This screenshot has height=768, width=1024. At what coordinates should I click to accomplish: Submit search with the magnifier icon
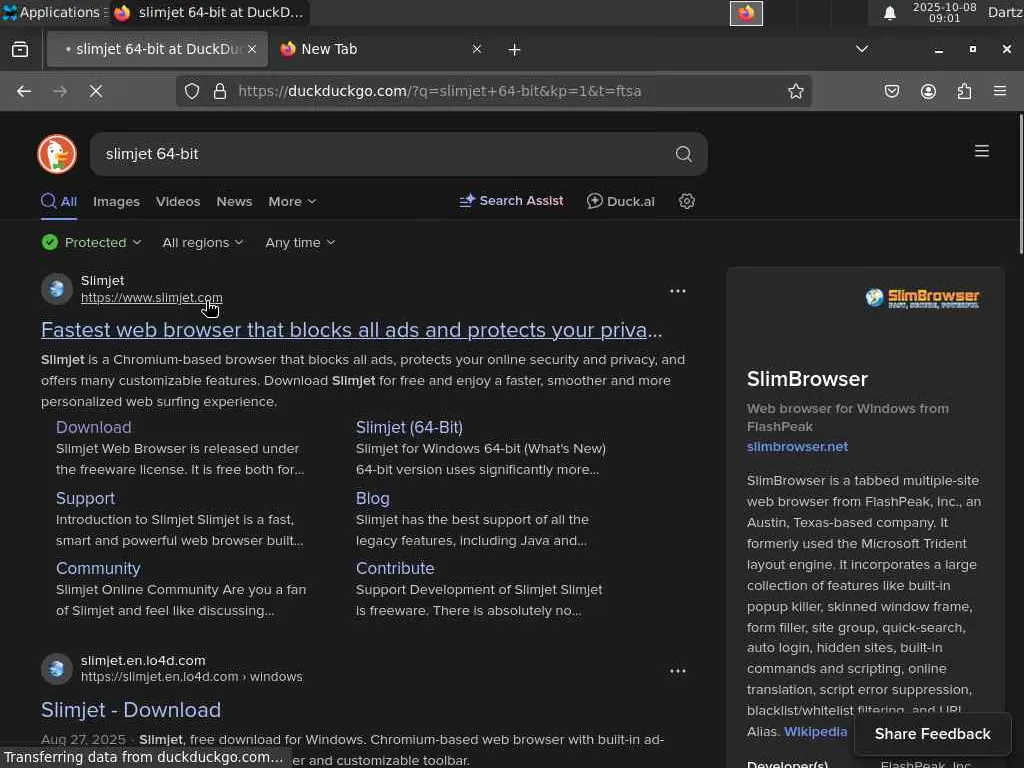[684, 154]
